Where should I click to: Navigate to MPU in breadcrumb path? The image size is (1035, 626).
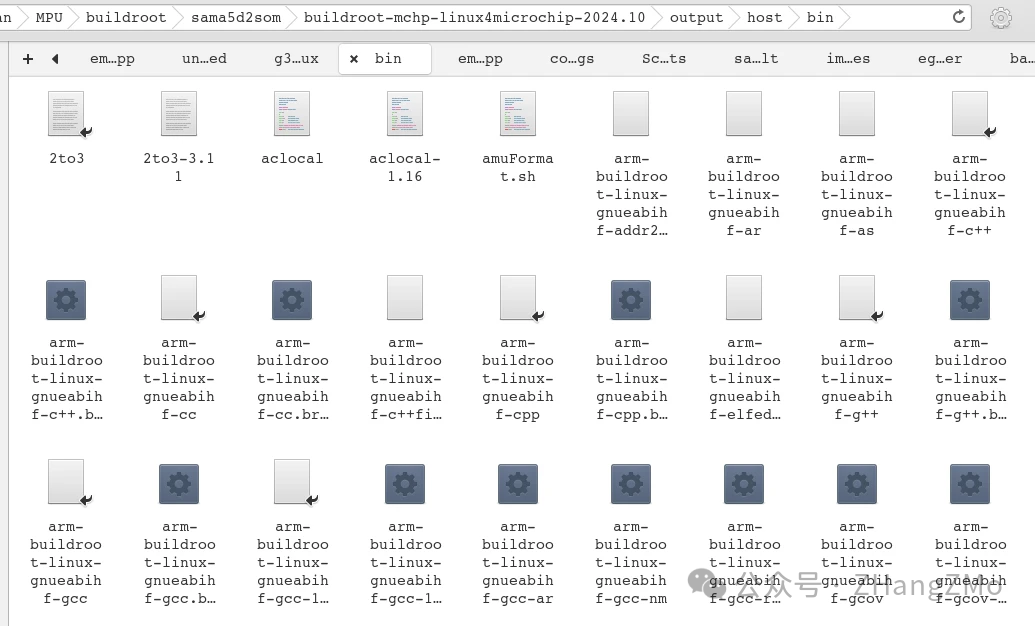[x=49, y=18]
